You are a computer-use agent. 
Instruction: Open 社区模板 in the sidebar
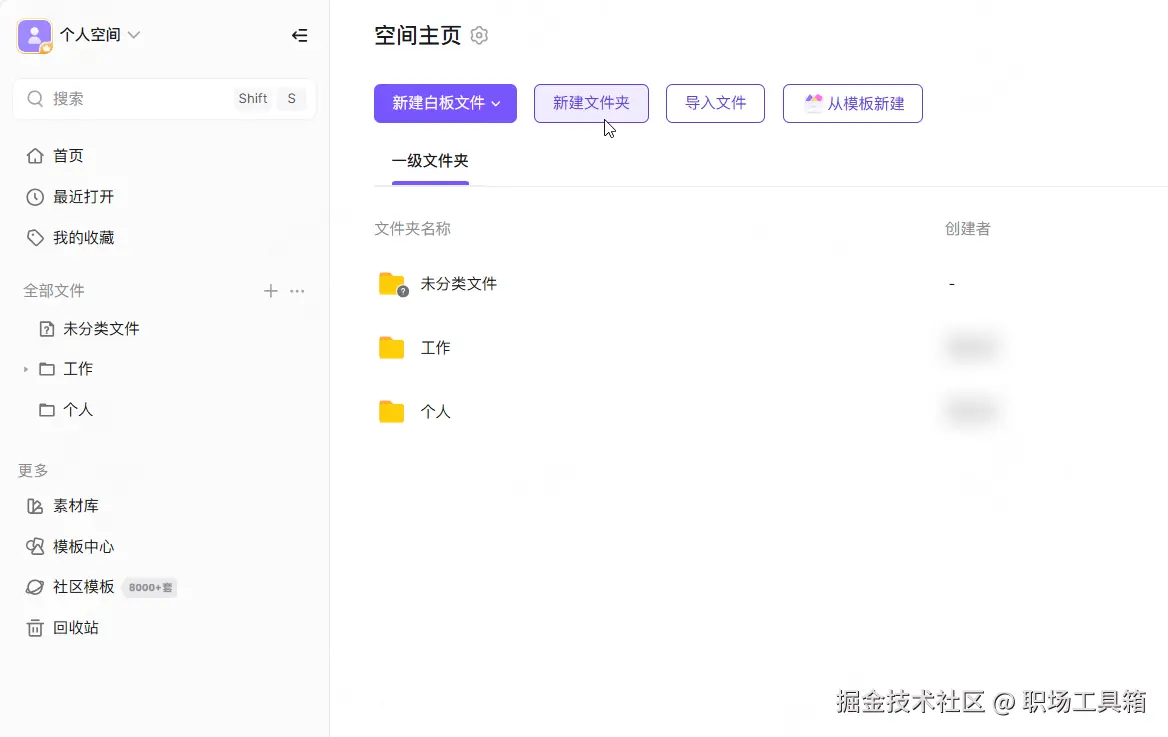(x=83, y=587)
